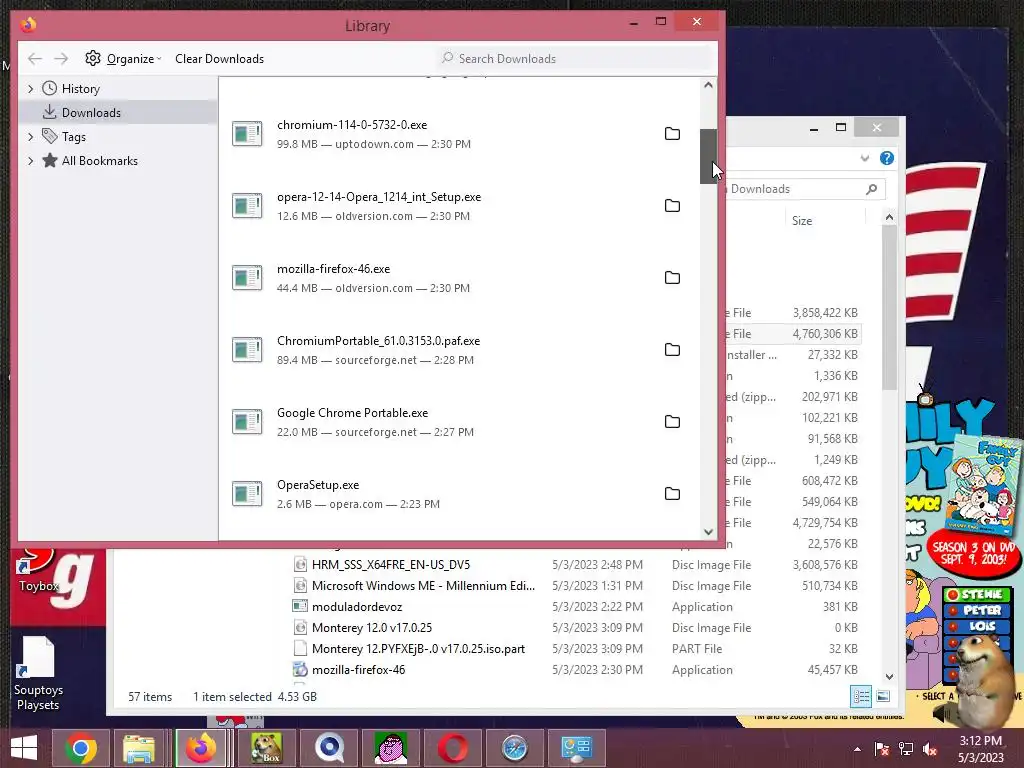
Task: Show mozilla-firefox-46.exe in its folder
Action: coord(672,278)
